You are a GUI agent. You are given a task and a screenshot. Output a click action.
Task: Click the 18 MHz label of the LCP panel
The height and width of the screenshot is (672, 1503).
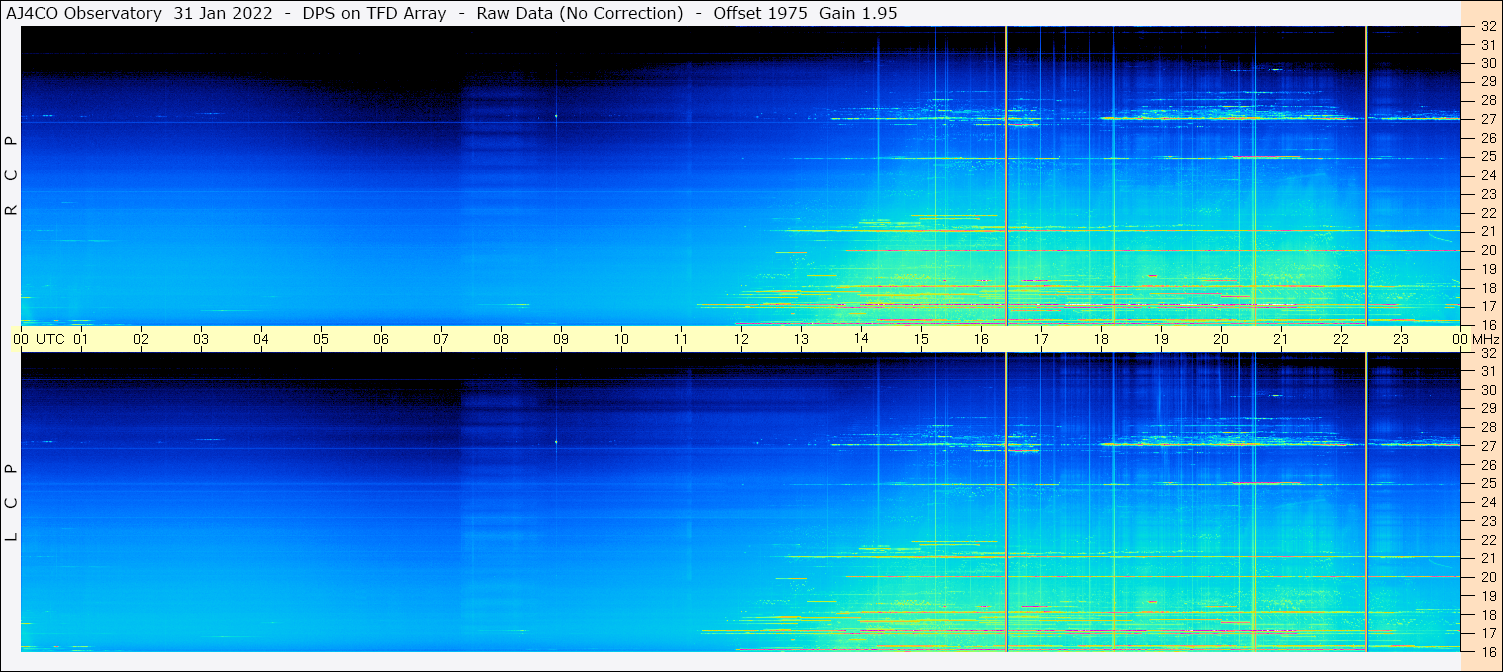click(x=1487, y=614)
